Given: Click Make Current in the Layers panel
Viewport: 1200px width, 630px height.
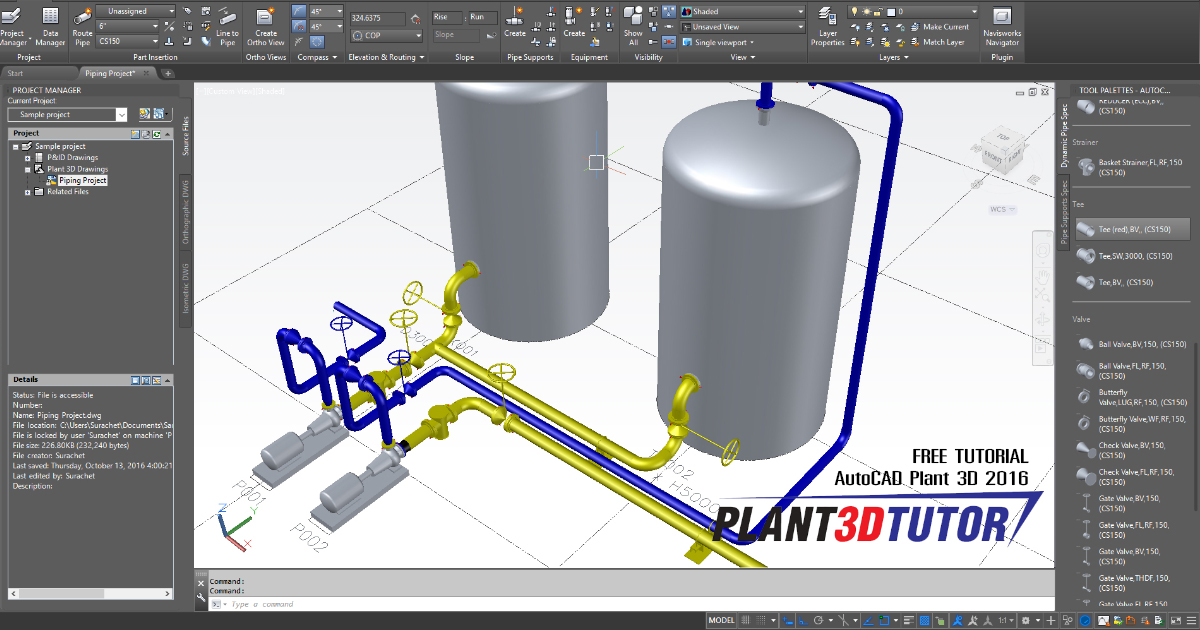Looking at the screenshot, I should click(x=945, y=26).
